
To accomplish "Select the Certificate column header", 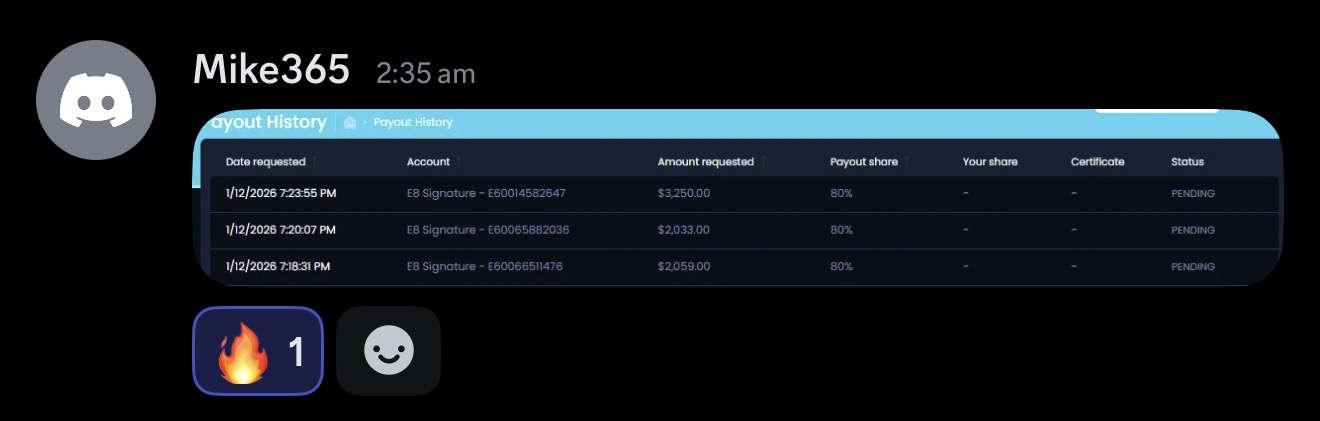I will [x=1097, y=162].
